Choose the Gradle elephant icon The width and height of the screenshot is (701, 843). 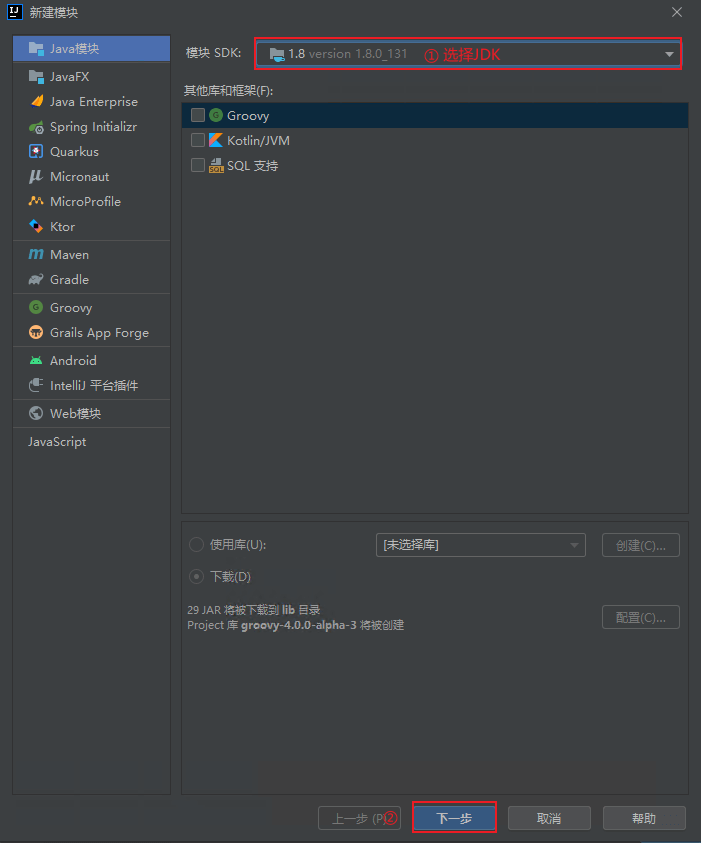pos(36,280)
